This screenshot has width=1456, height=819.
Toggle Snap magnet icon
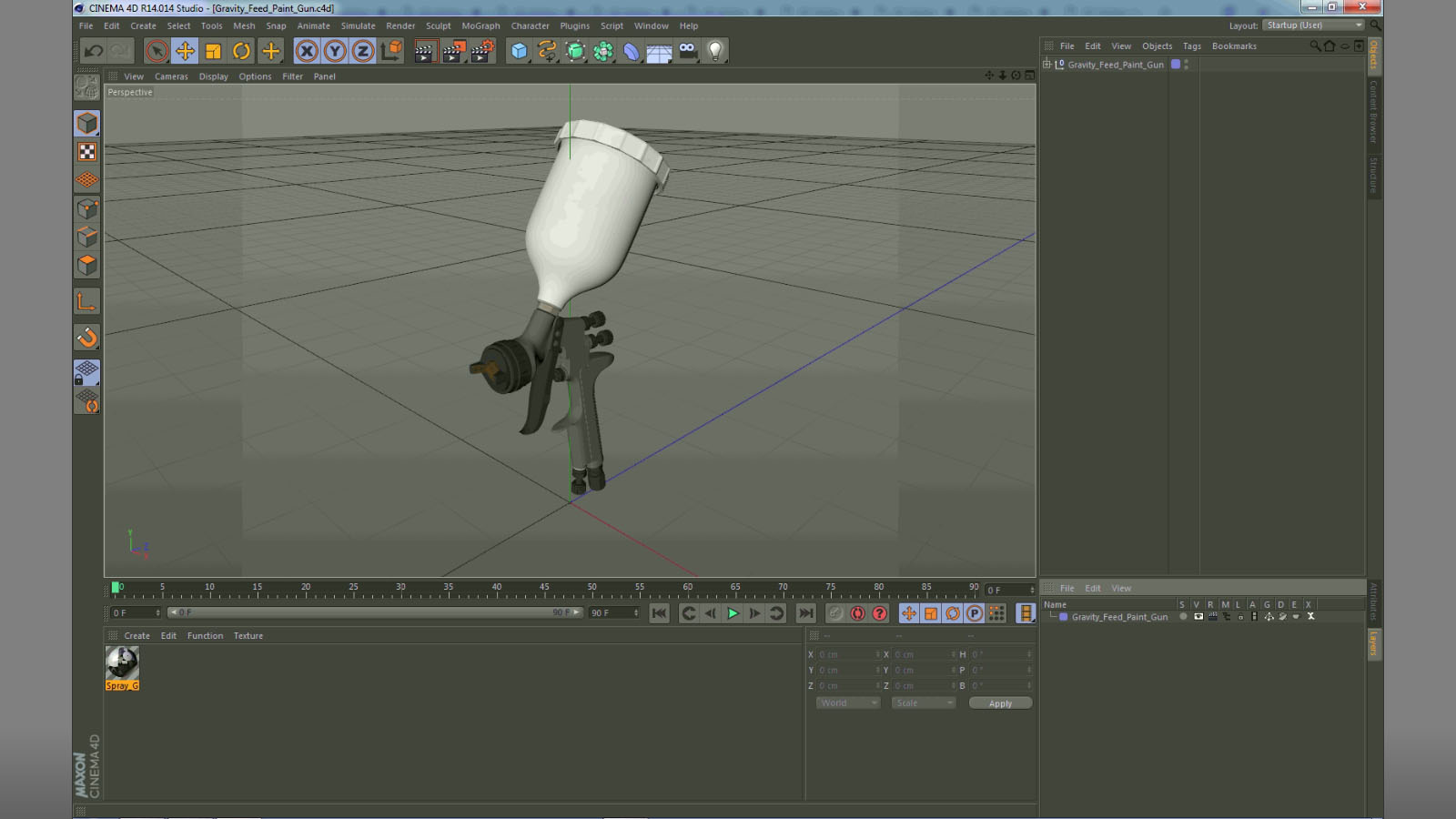(x=87, y=338)
